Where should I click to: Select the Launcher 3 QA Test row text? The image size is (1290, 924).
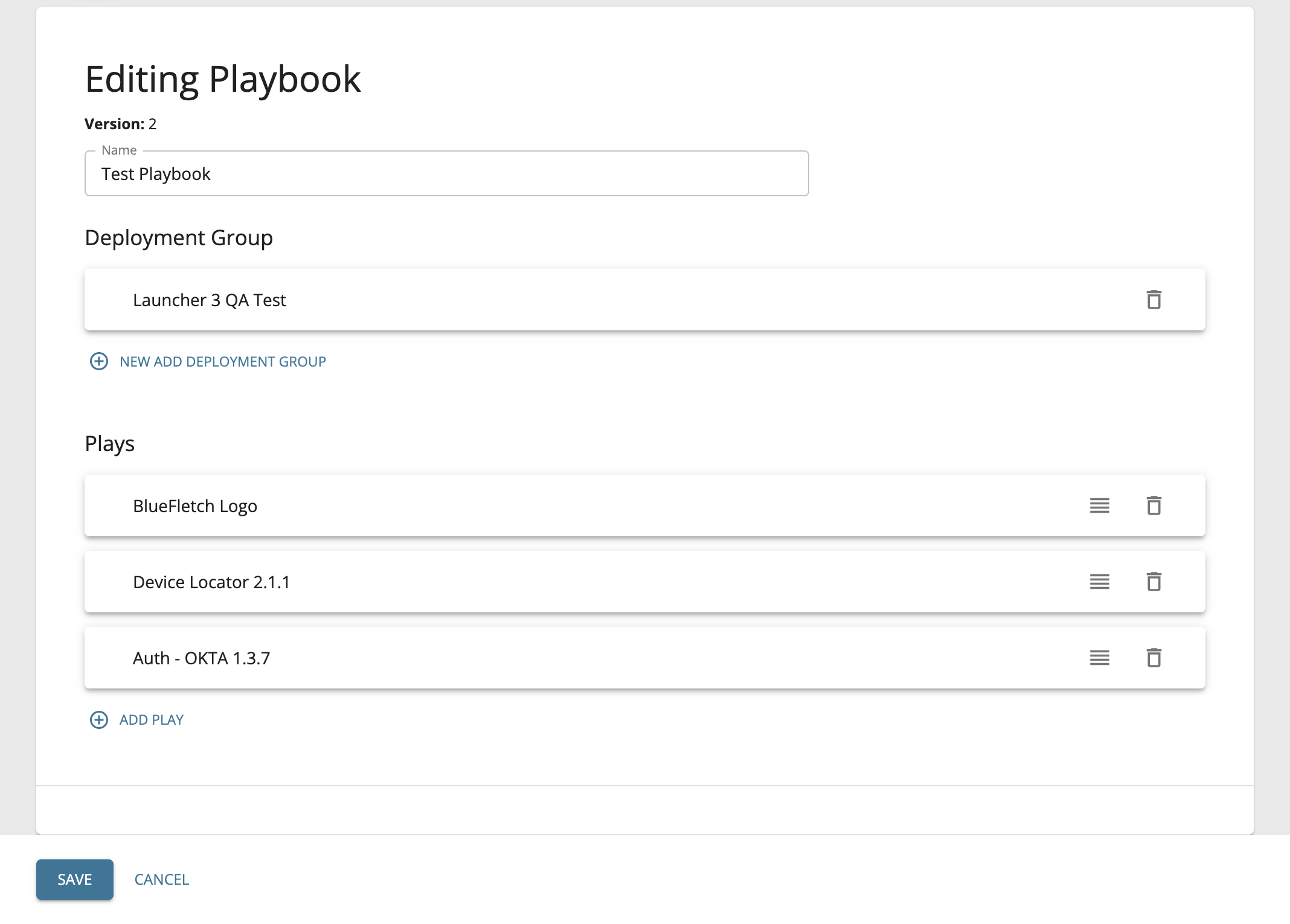(x=209, y=300)
